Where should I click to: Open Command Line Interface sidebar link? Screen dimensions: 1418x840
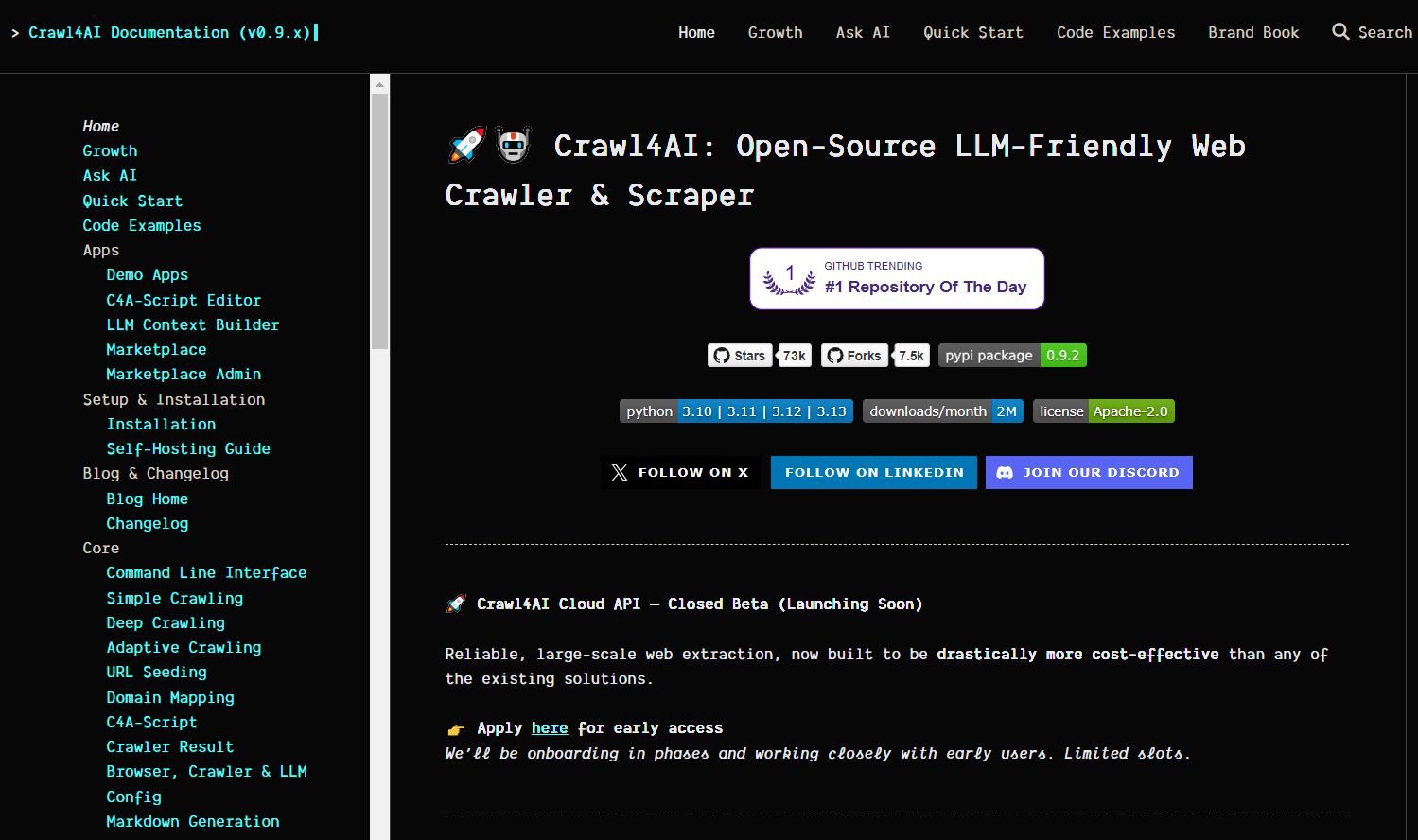(206, 573)
